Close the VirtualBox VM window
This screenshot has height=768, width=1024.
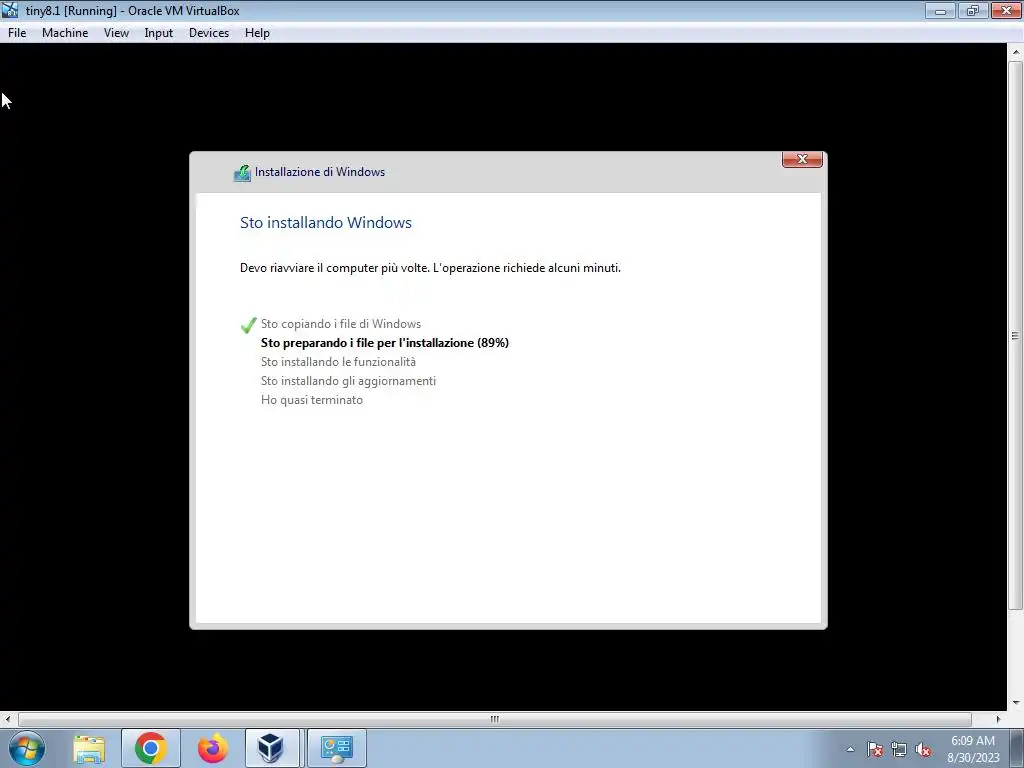(1006, 10)
